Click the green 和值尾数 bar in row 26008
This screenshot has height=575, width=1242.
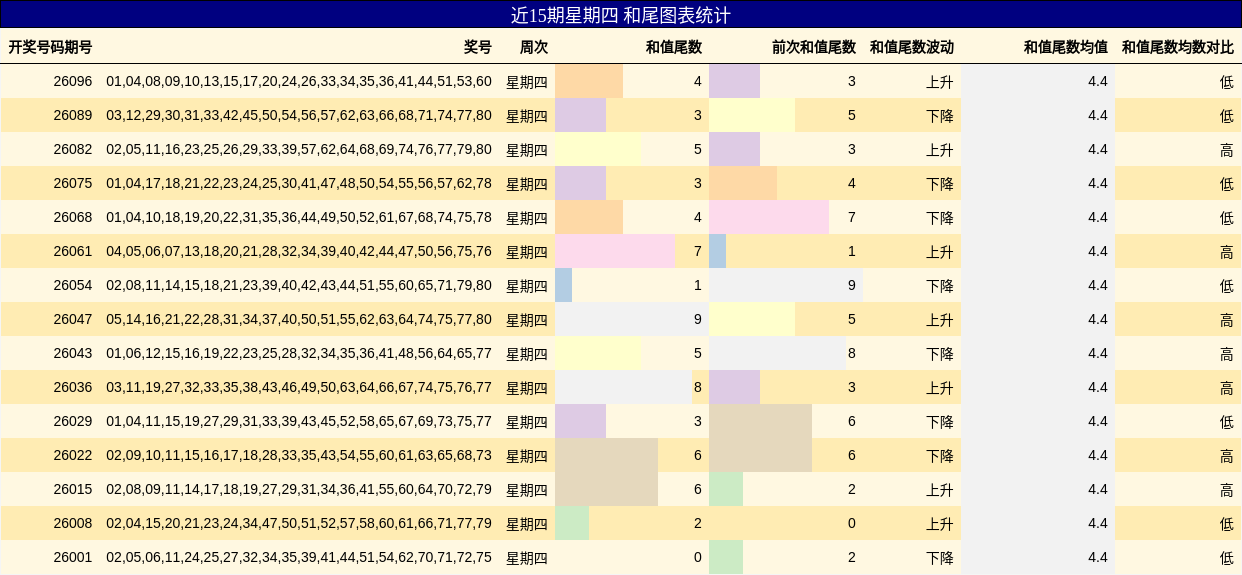572,523
